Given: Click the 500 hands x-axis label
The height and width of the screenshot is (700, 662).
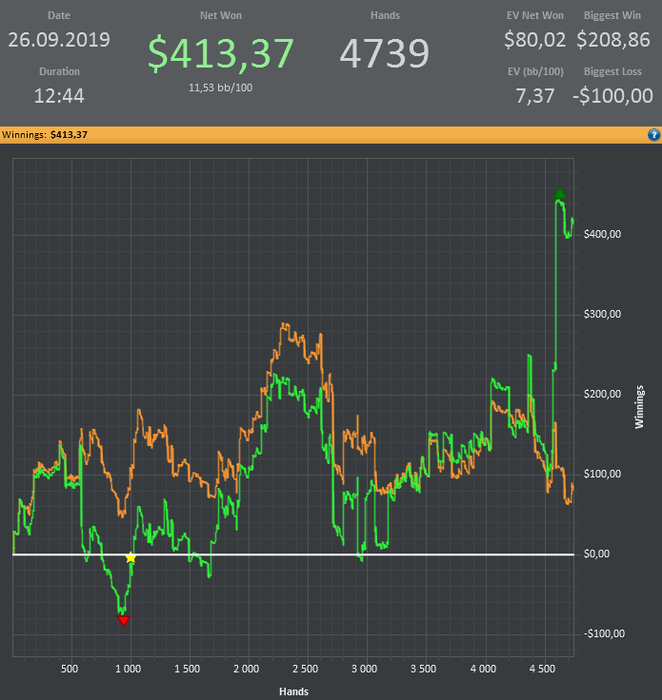Looking at the screenshot, I should pyautogui.click(x=69, y=669).
